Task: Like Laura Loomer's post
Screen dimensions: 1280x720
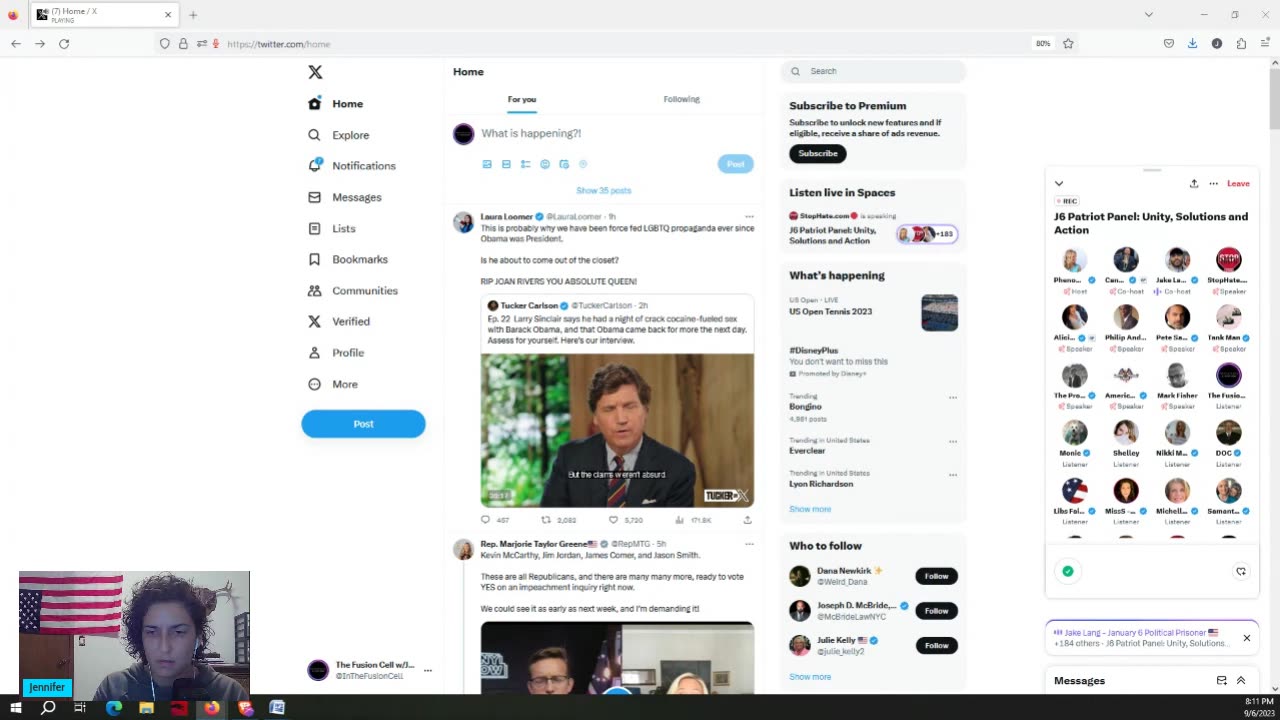Action: pyautogui.click(x=613, y=520)
